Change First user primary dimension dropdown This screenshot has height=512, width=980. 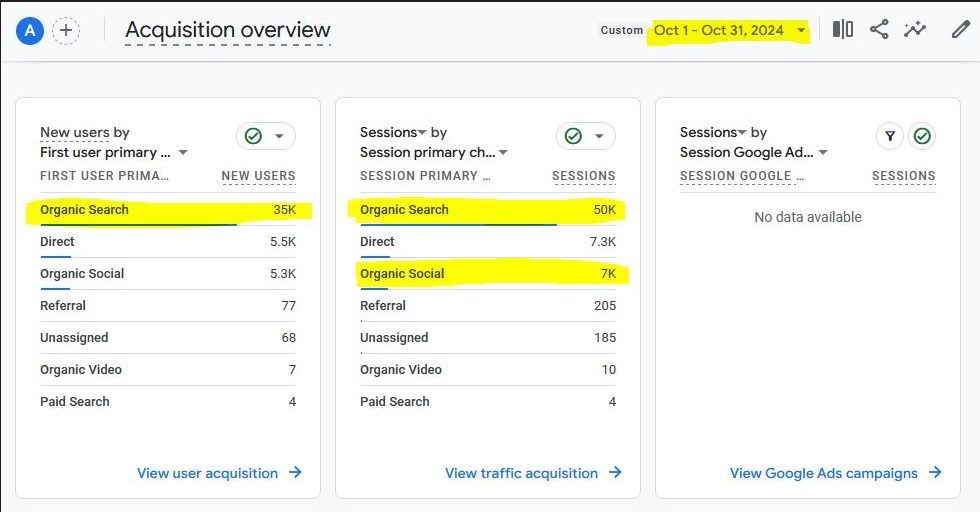[x=114, y=153]
